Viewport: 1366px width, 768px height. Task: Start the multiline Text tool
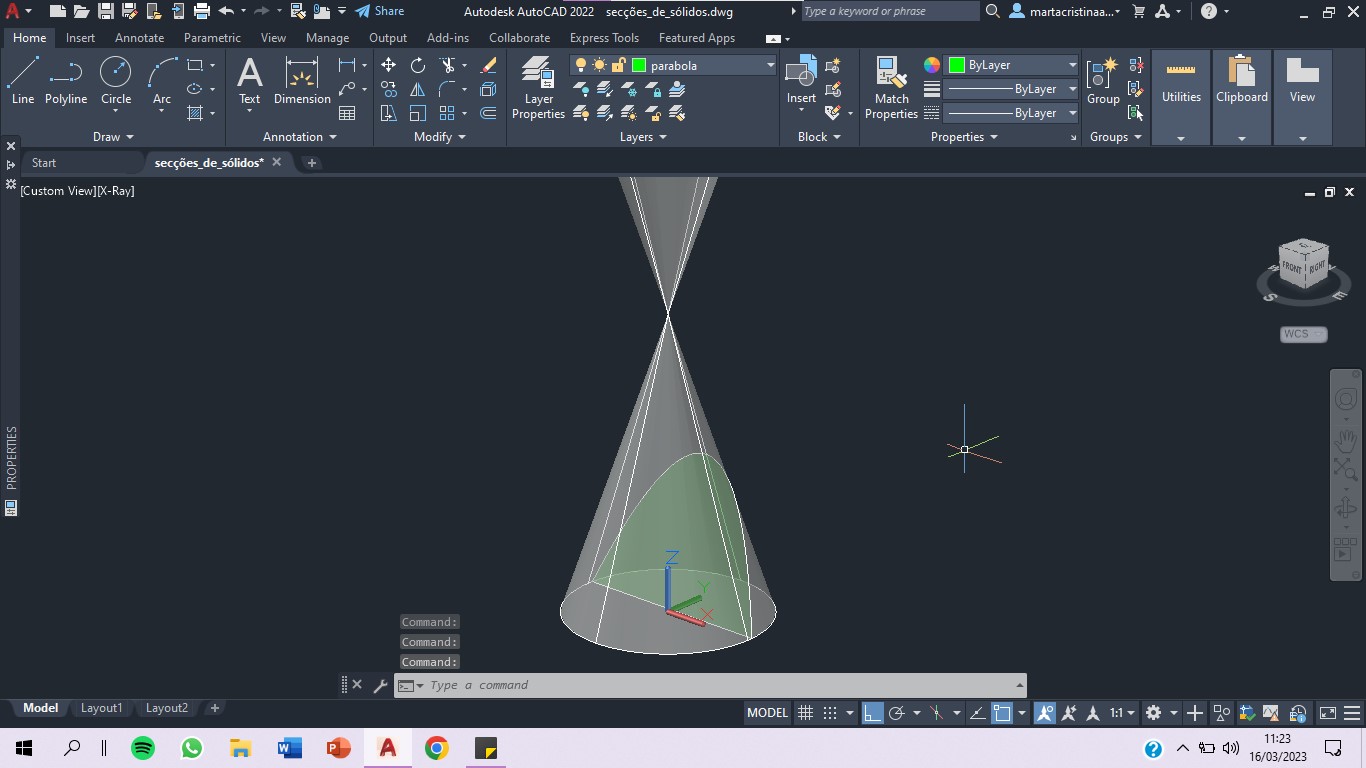pos(249,80)
